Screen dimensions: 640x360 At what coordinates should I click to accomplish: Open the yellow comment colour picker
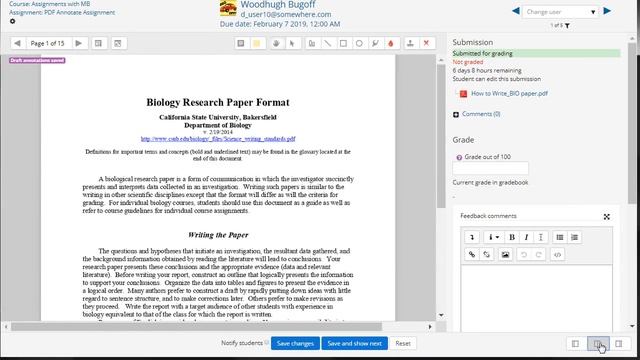[257, 43]
